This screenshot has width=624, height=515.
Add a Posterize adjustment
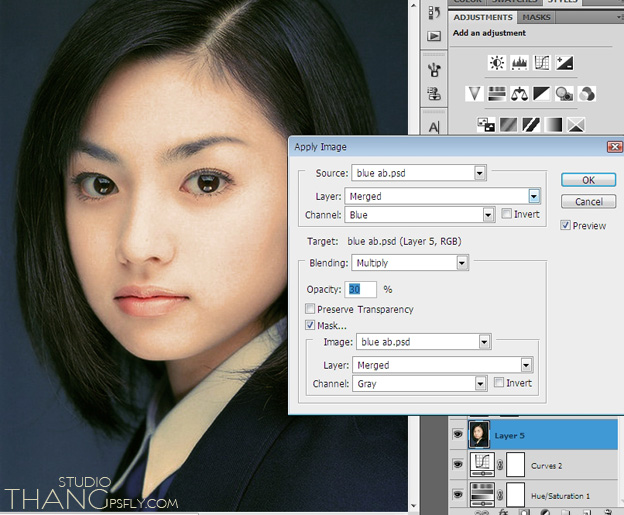pyautogui.click(x=509, y=125)
